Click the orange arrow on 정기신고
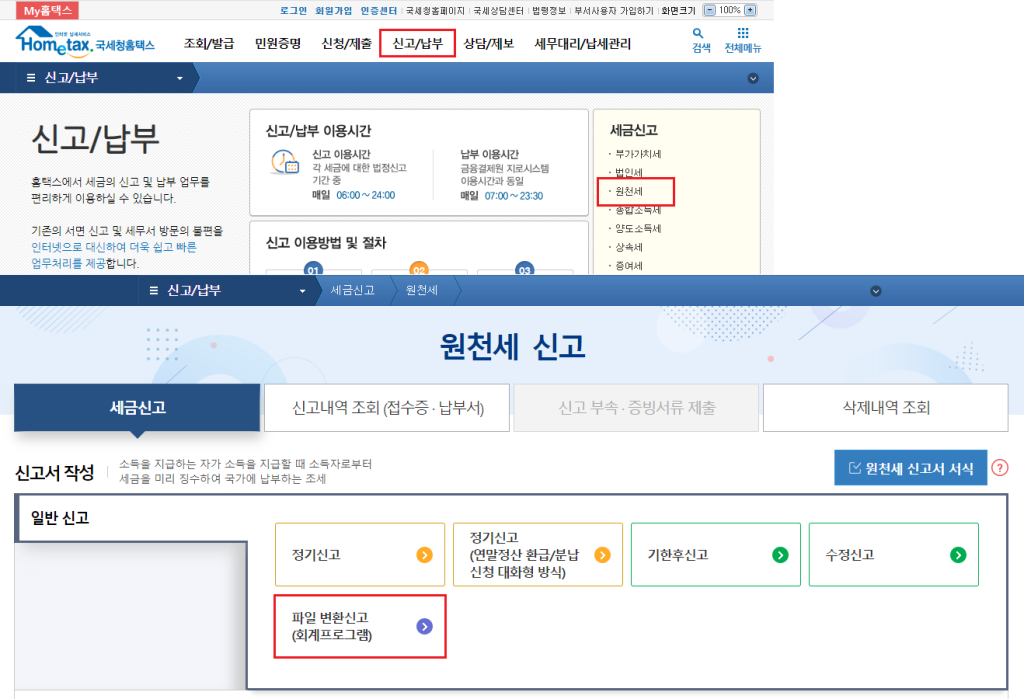 pos(424,555)
